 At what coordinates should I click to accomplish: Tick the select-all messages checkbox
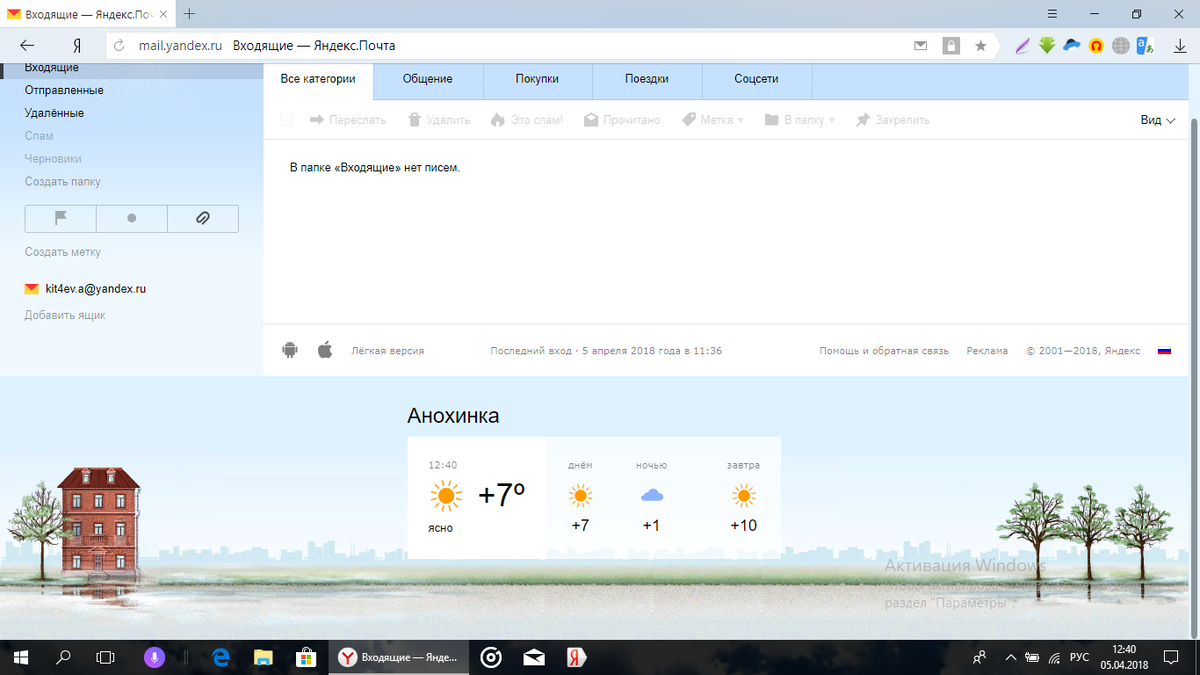287,120
